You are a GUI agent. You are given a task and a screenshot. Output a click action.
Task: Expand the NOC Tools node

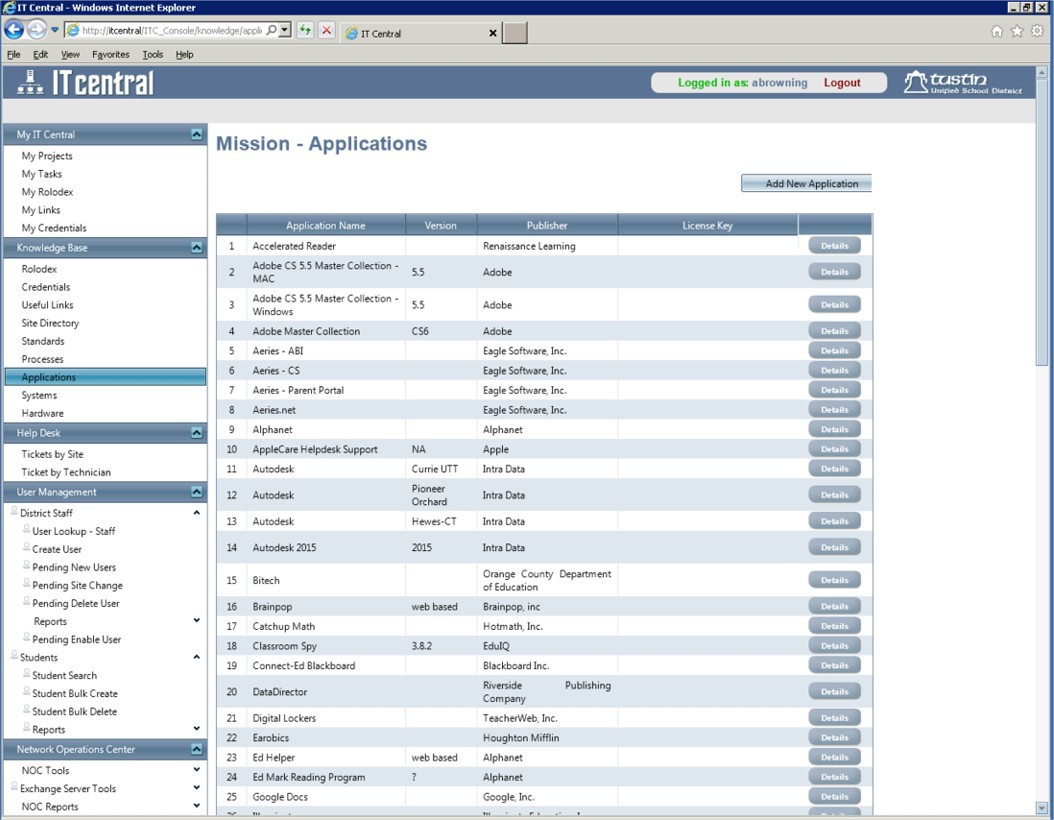196,770
